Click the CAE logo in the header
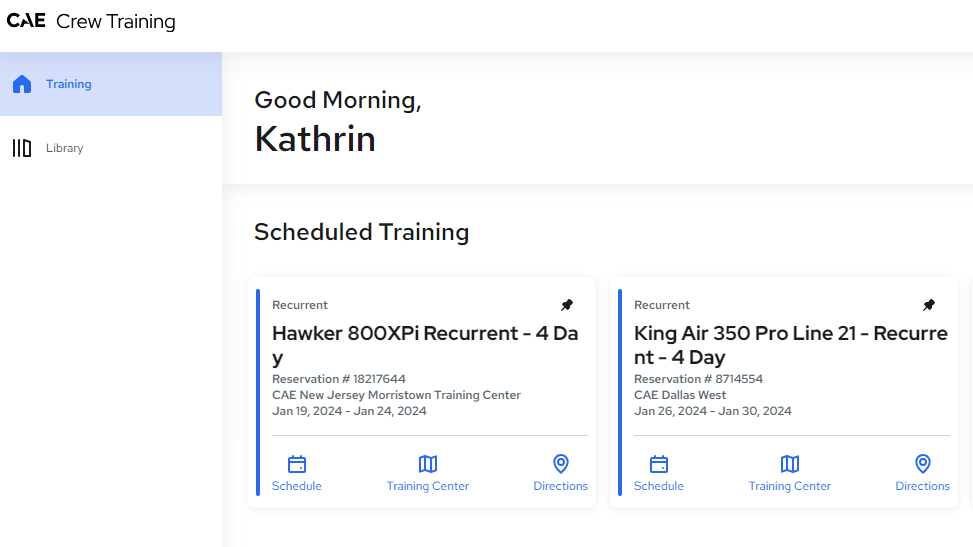The height and width of the screenshot is (547, 973). 26,20
